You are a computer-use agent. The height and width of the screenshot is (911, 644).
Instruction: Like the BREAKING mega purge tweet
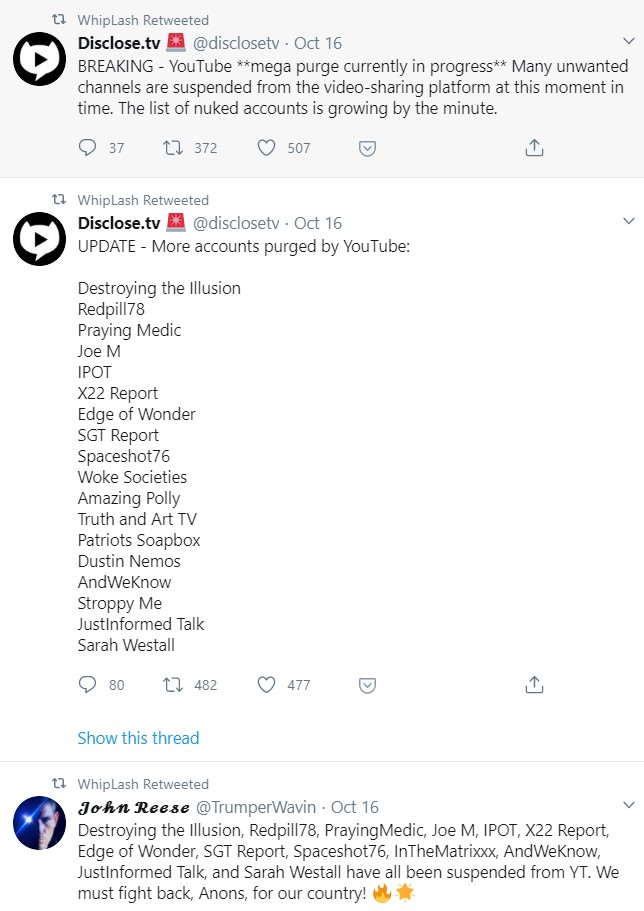tap(266, 148)
